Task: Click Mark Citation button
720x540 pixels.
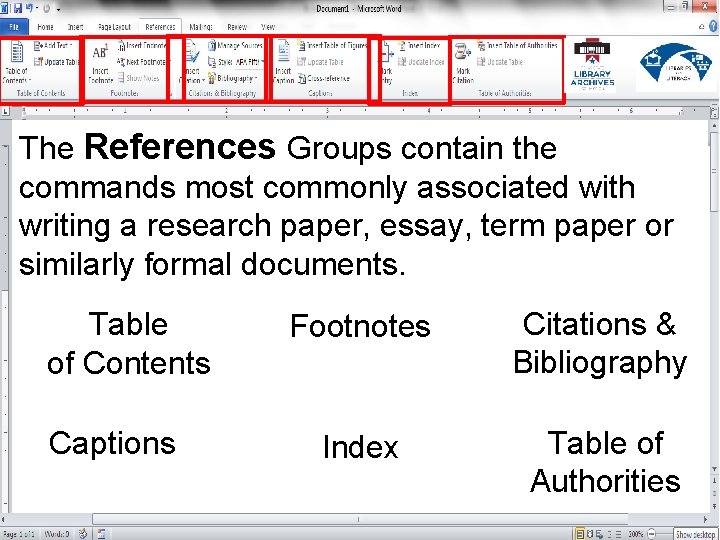Action: click(x=463, y=62)
